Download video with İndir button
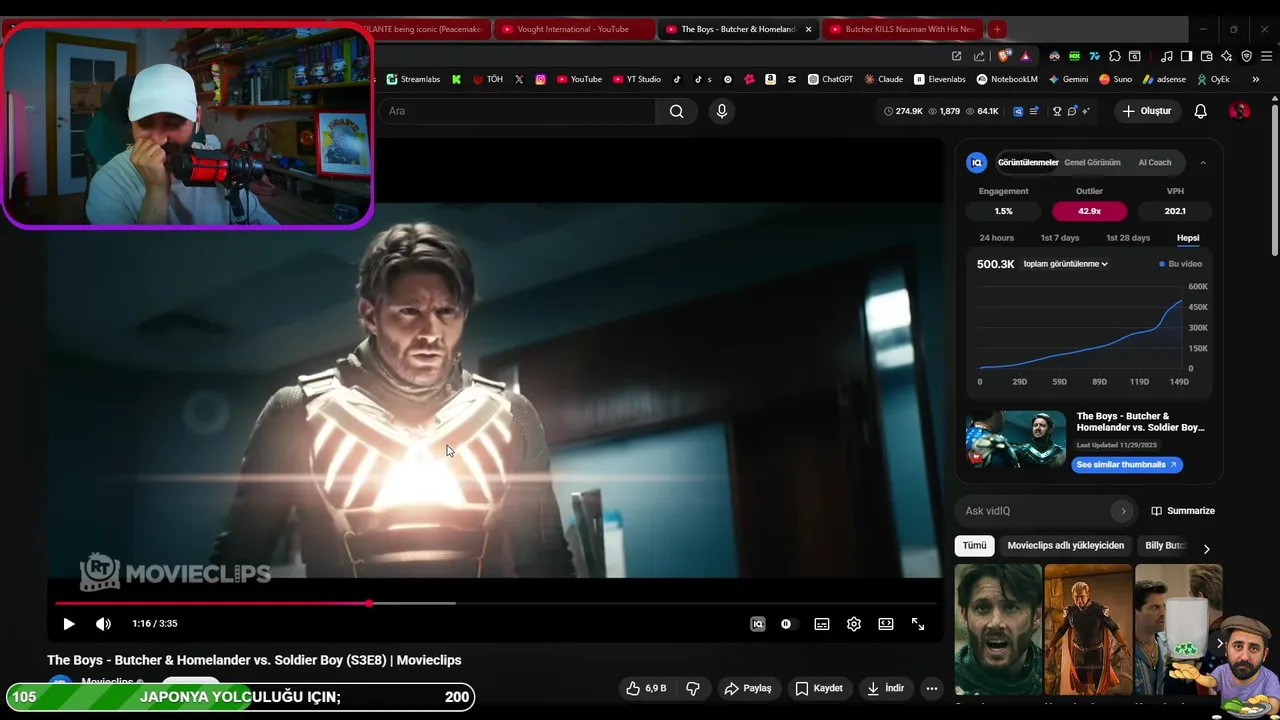This screenshot has width=1280, height=720. point(886,688)
